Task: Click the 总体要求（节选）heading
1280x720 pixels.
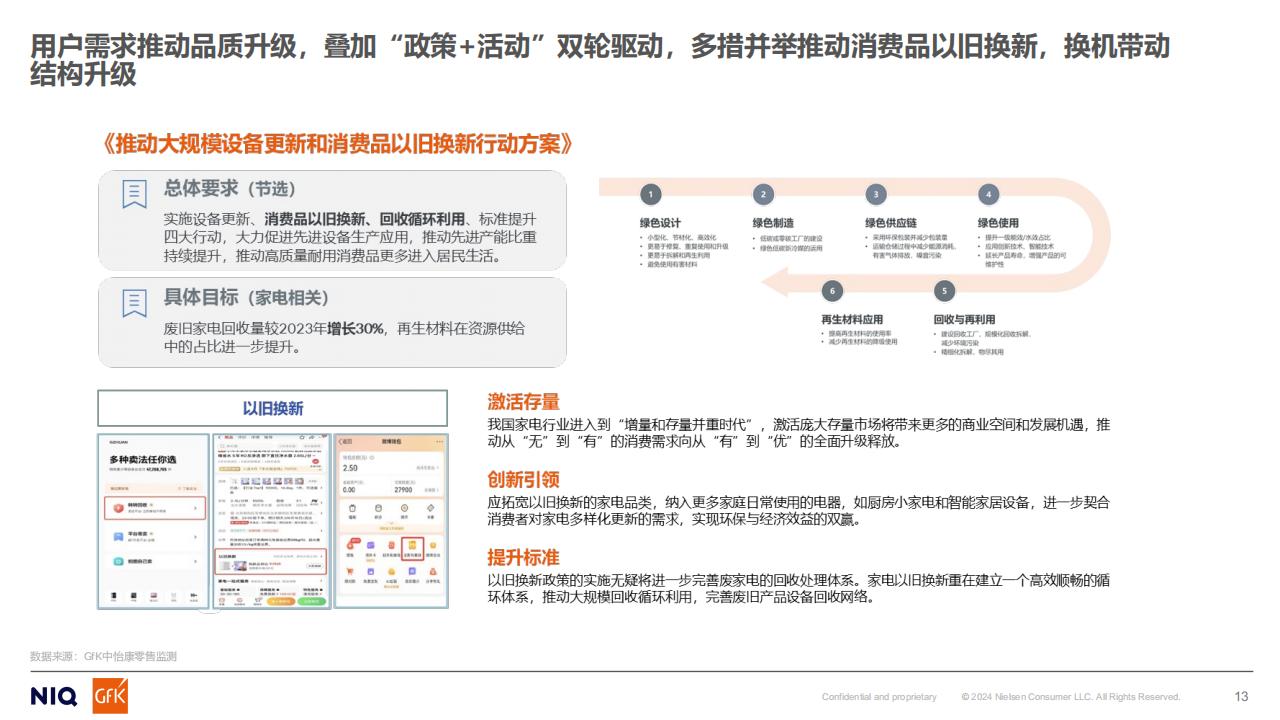Action: (x=230, y=189)
